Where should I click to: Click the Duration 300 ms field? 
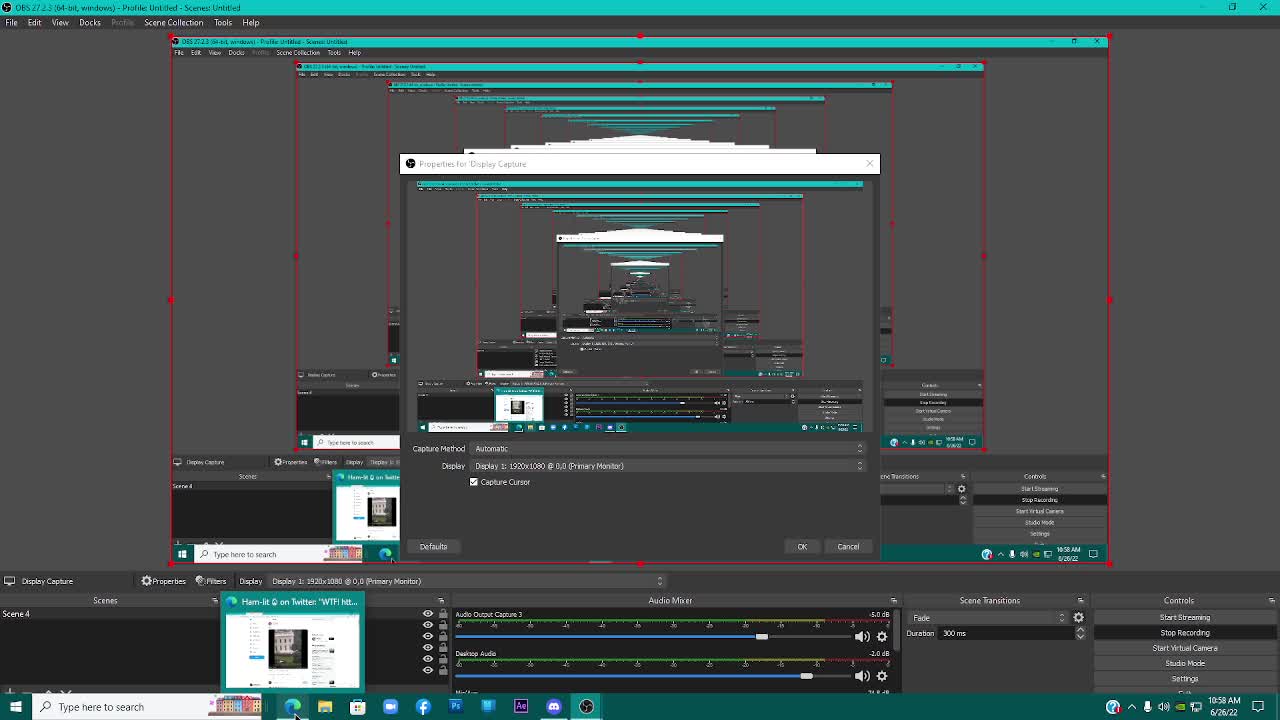coord(1006,633)
